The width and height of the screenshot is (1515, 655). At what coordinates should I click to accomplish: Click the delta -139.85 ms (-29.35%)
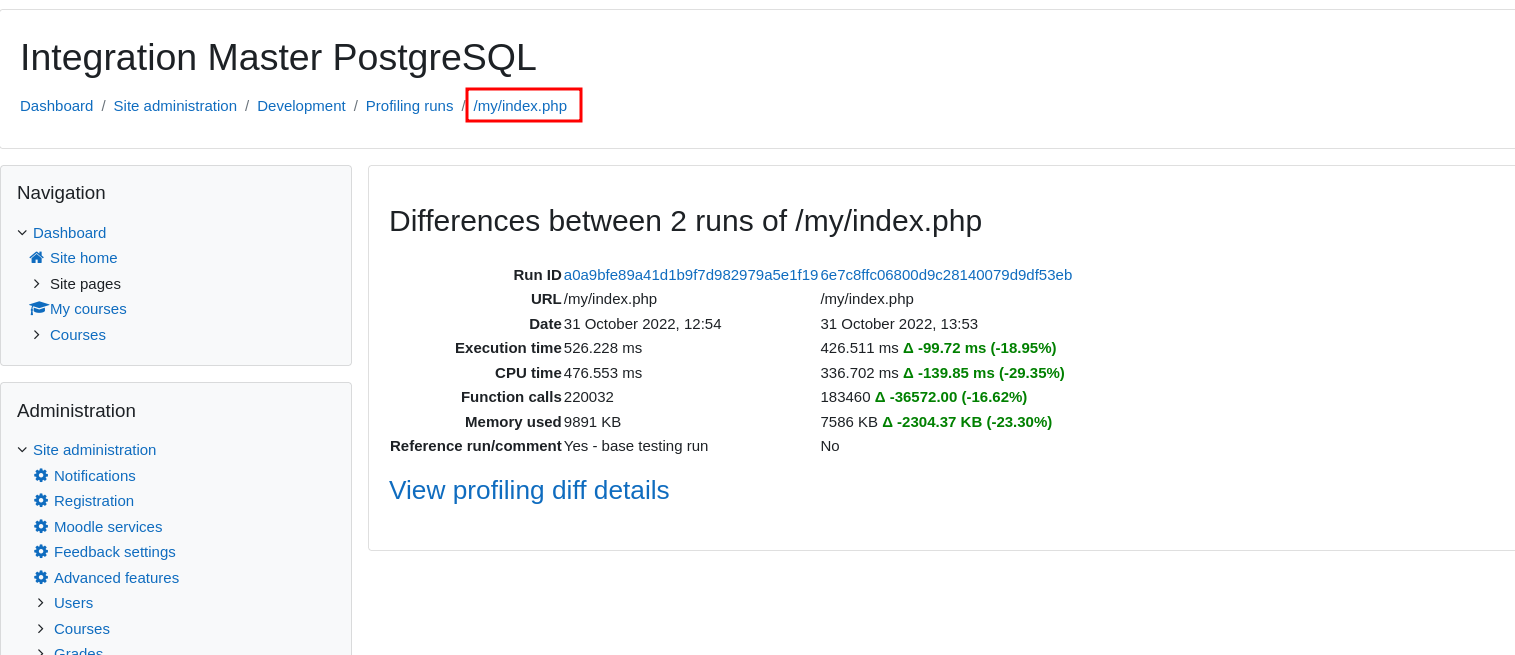pos(983,373)
